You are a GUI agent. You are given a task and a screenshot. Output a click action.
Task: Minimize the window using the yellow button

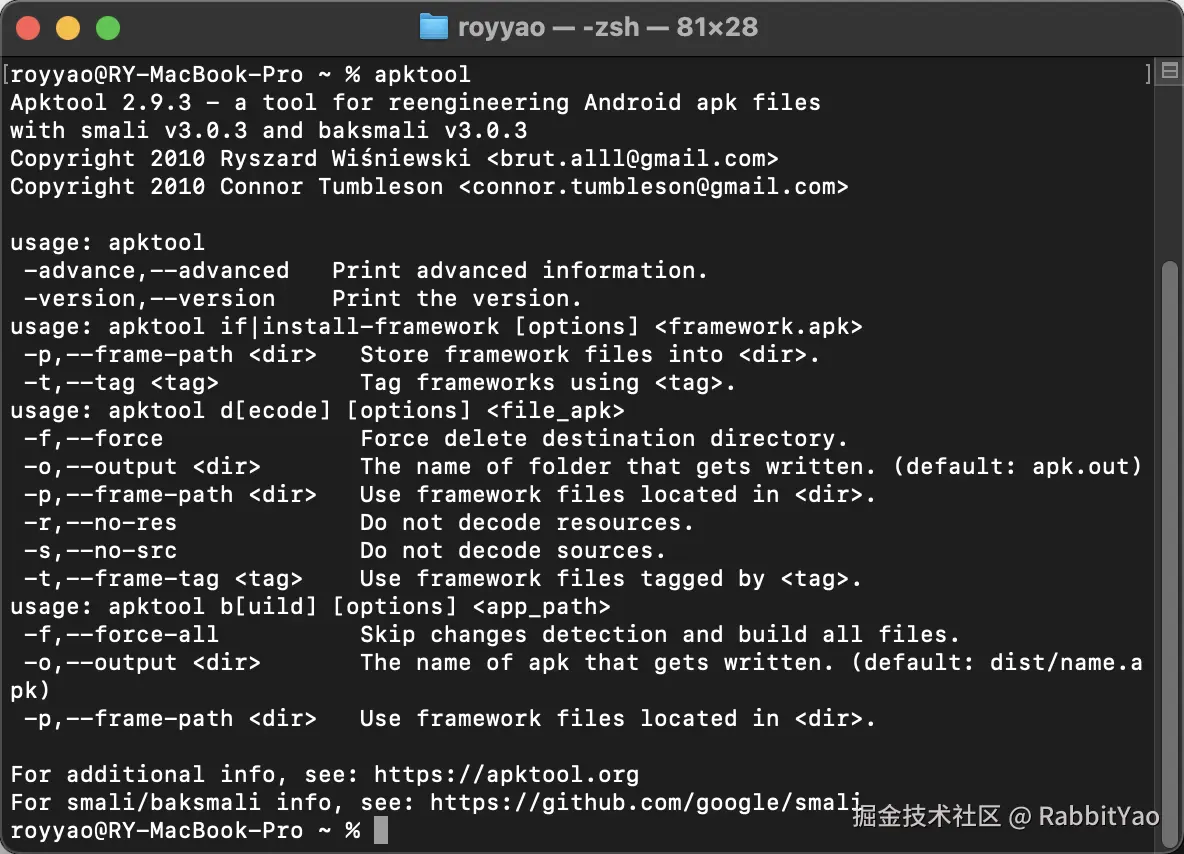67,28
